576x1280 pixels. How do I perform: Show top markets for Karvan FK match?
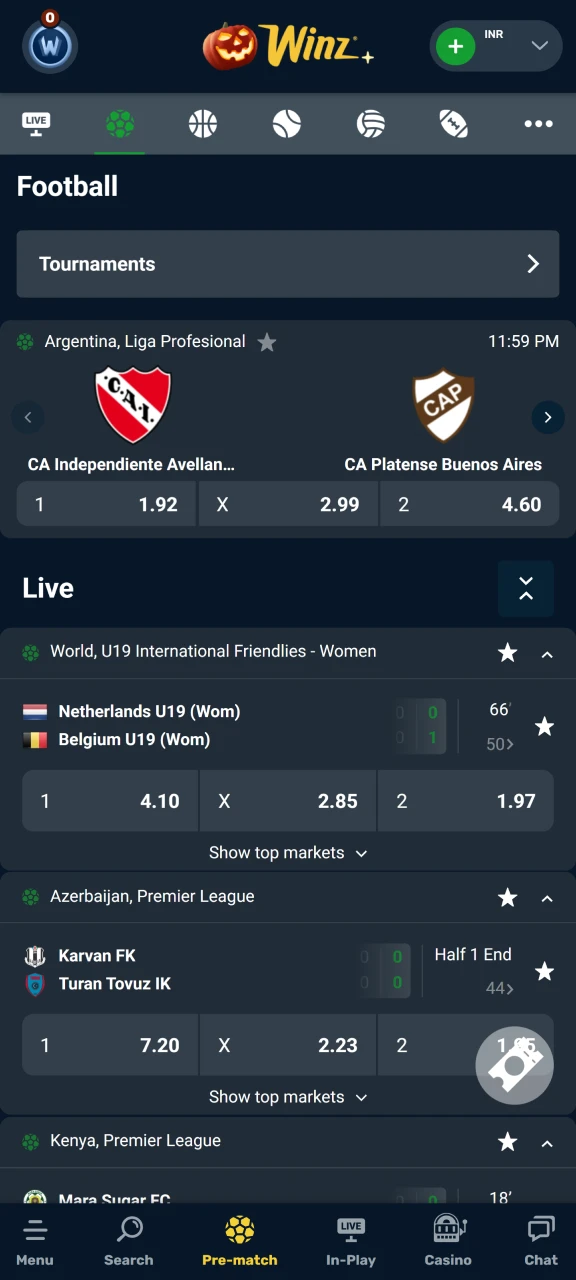288,1096
